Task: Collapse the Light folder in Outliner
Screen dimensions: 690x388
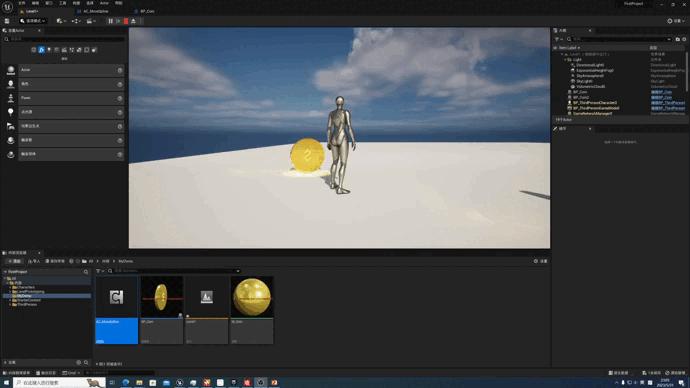Action: coord(565,59)
